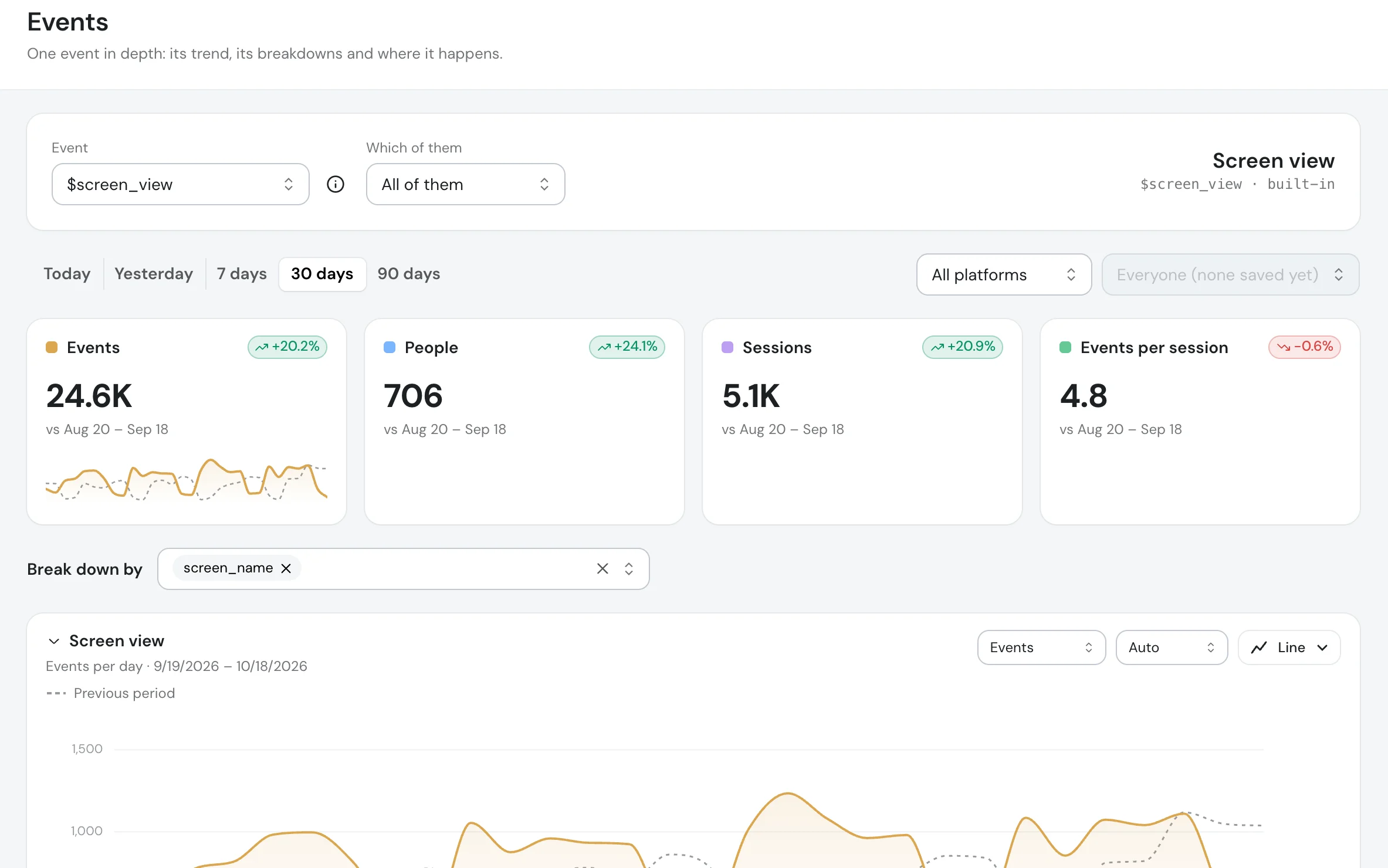This screenshot has width=1388, height=868.
Task: Click the green Events per session dot
Action: [x=1065, y=347]
